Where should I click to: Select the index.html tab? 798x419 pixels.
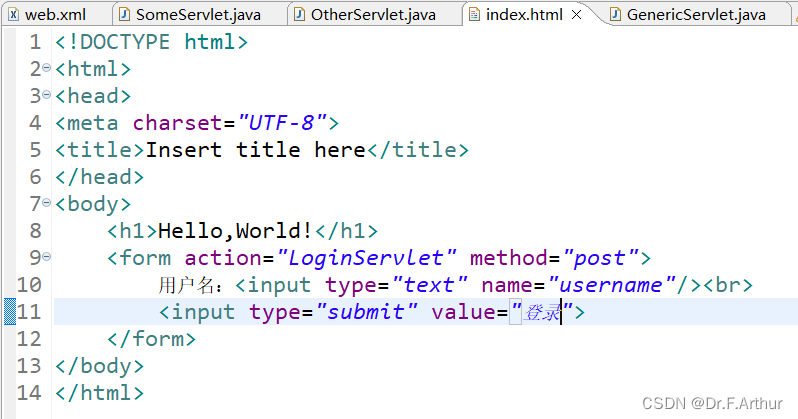(x=524, y=14)
